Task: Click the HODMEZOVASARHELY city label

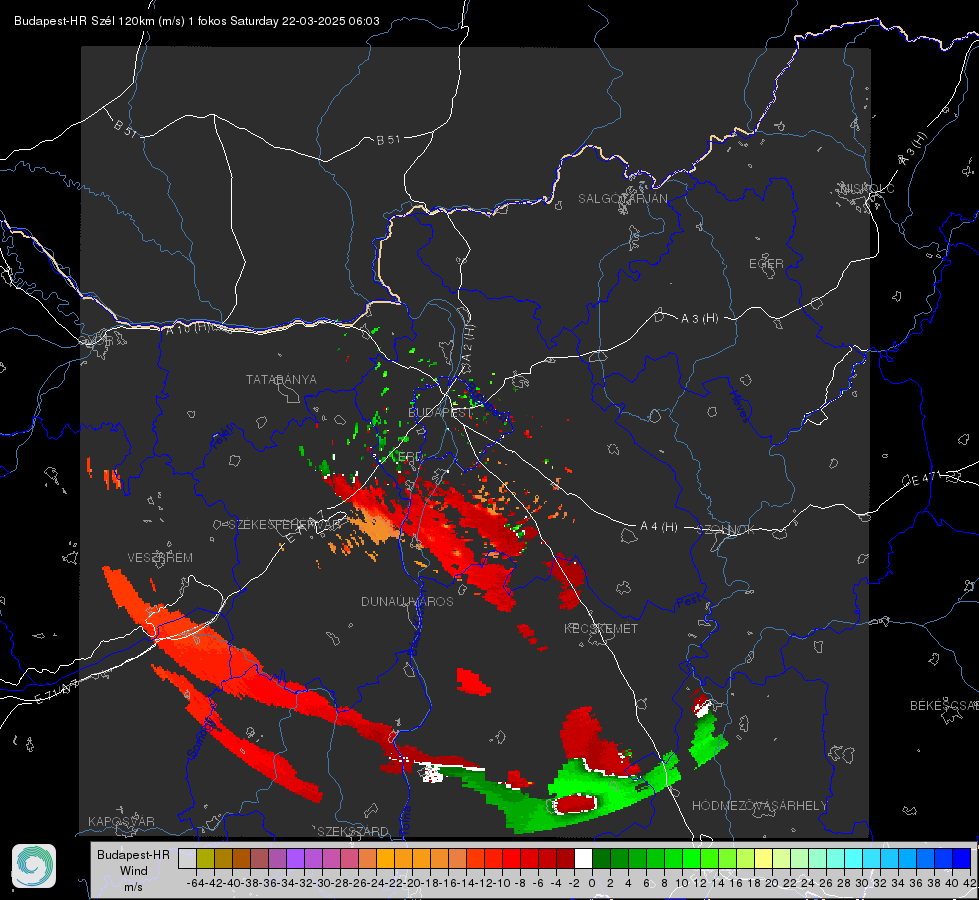Action: tap(759, 806)
